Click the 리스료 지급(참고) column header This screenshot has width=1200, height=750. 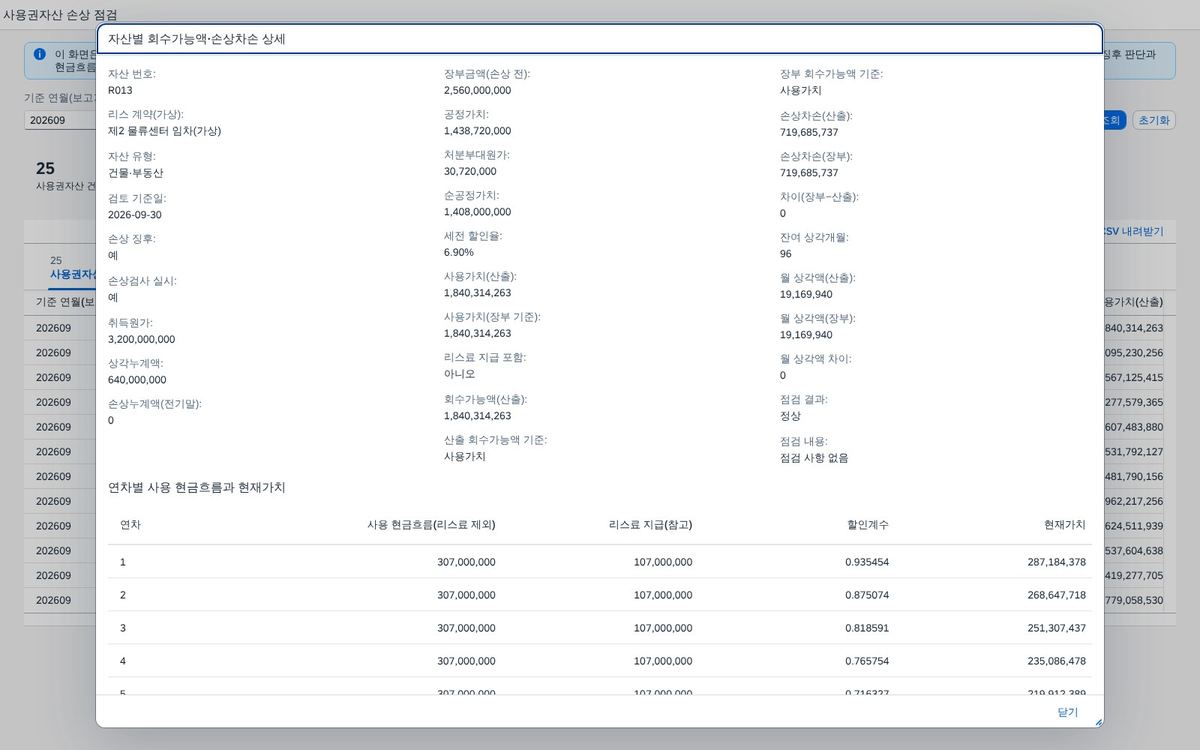tap(650, 524)
